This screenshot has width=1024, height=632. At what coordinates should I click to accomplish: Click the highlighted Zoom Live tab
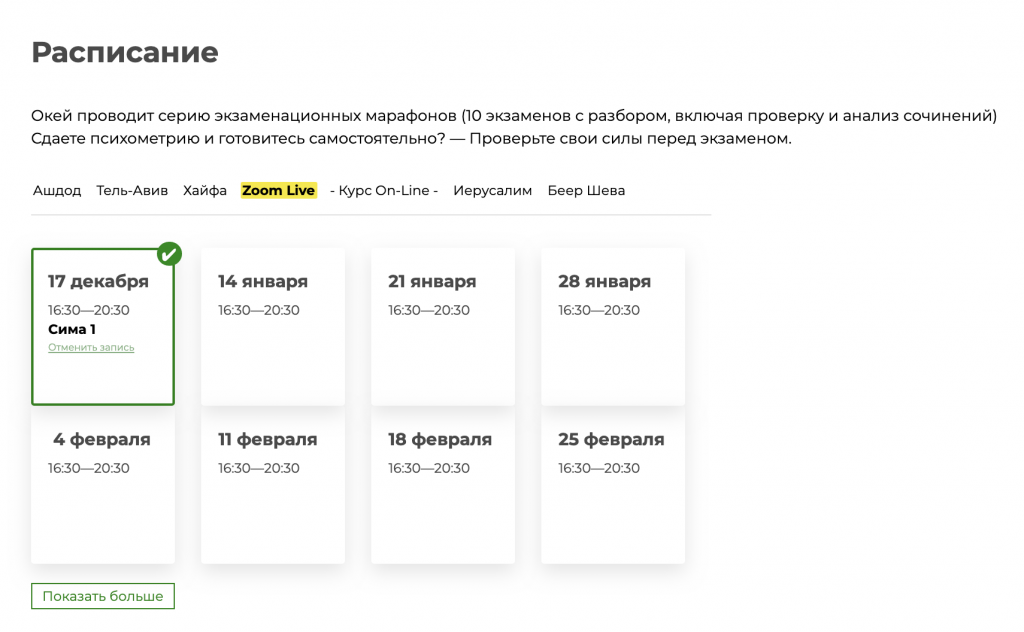(278, 190)
